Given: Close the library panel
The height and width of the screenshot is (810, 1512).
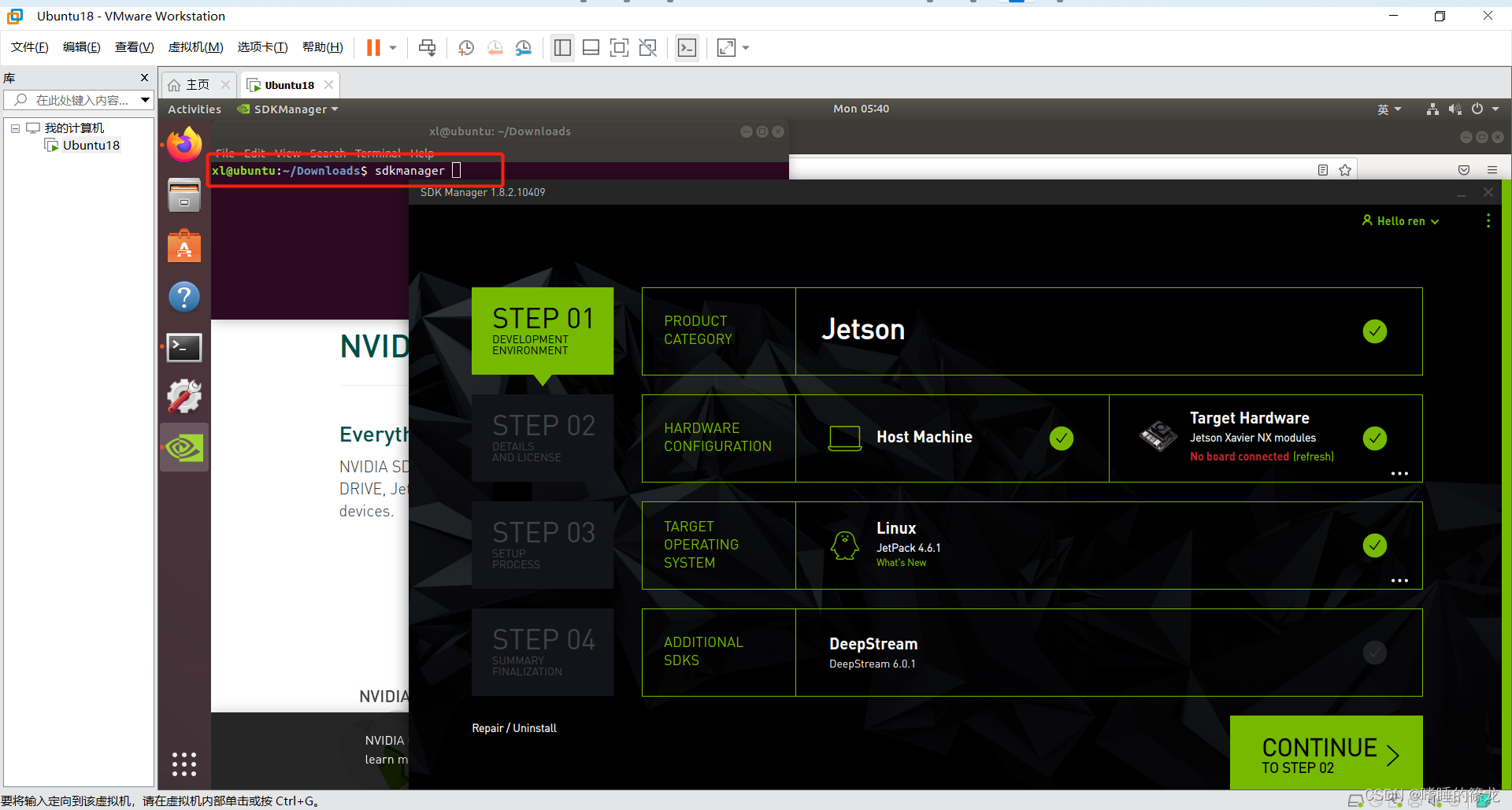Looking at the screenshot, I should (144, 77).
